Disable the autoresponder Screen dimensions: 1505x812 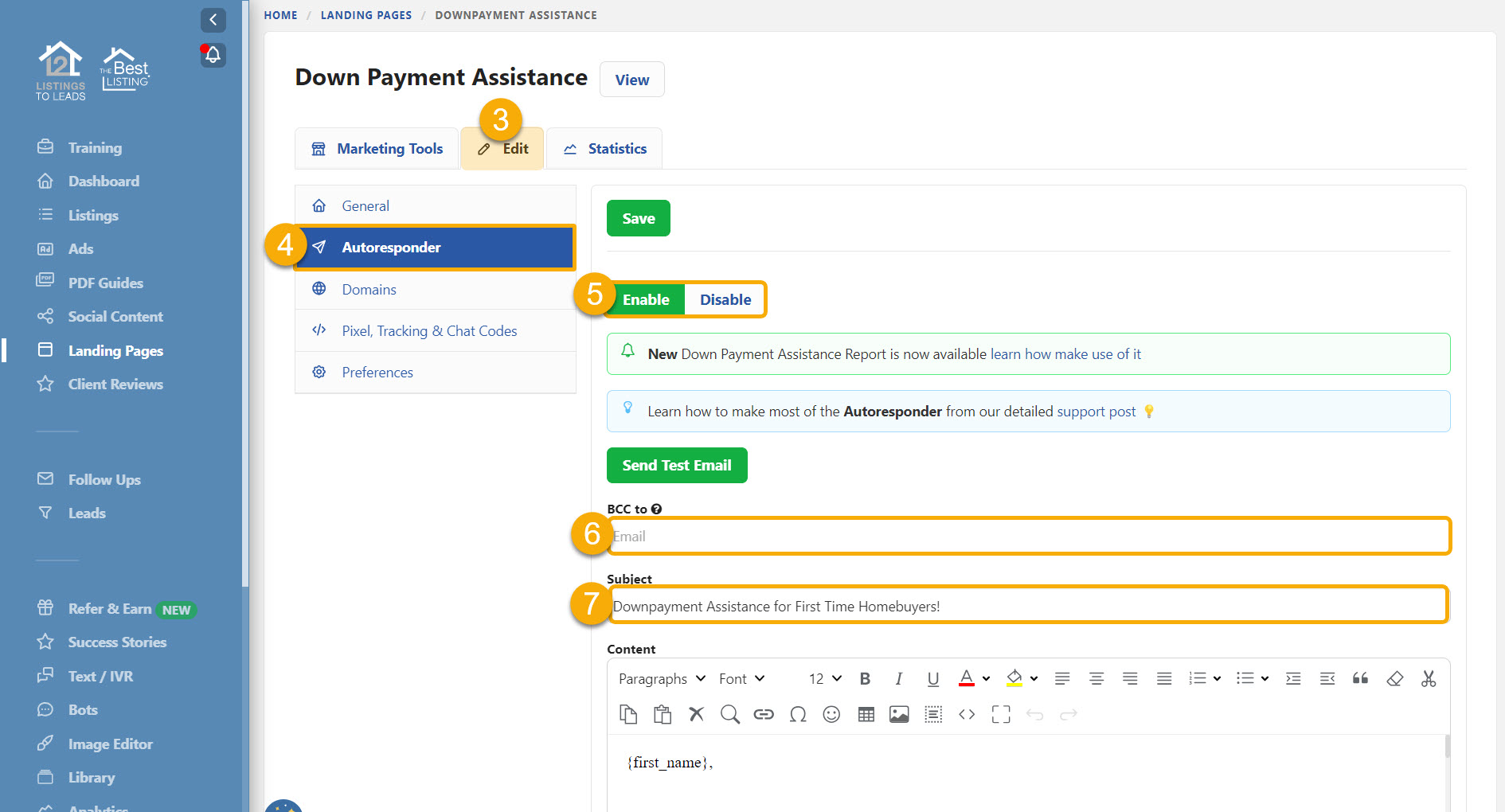pyautogui.click(x=725, y=299)
